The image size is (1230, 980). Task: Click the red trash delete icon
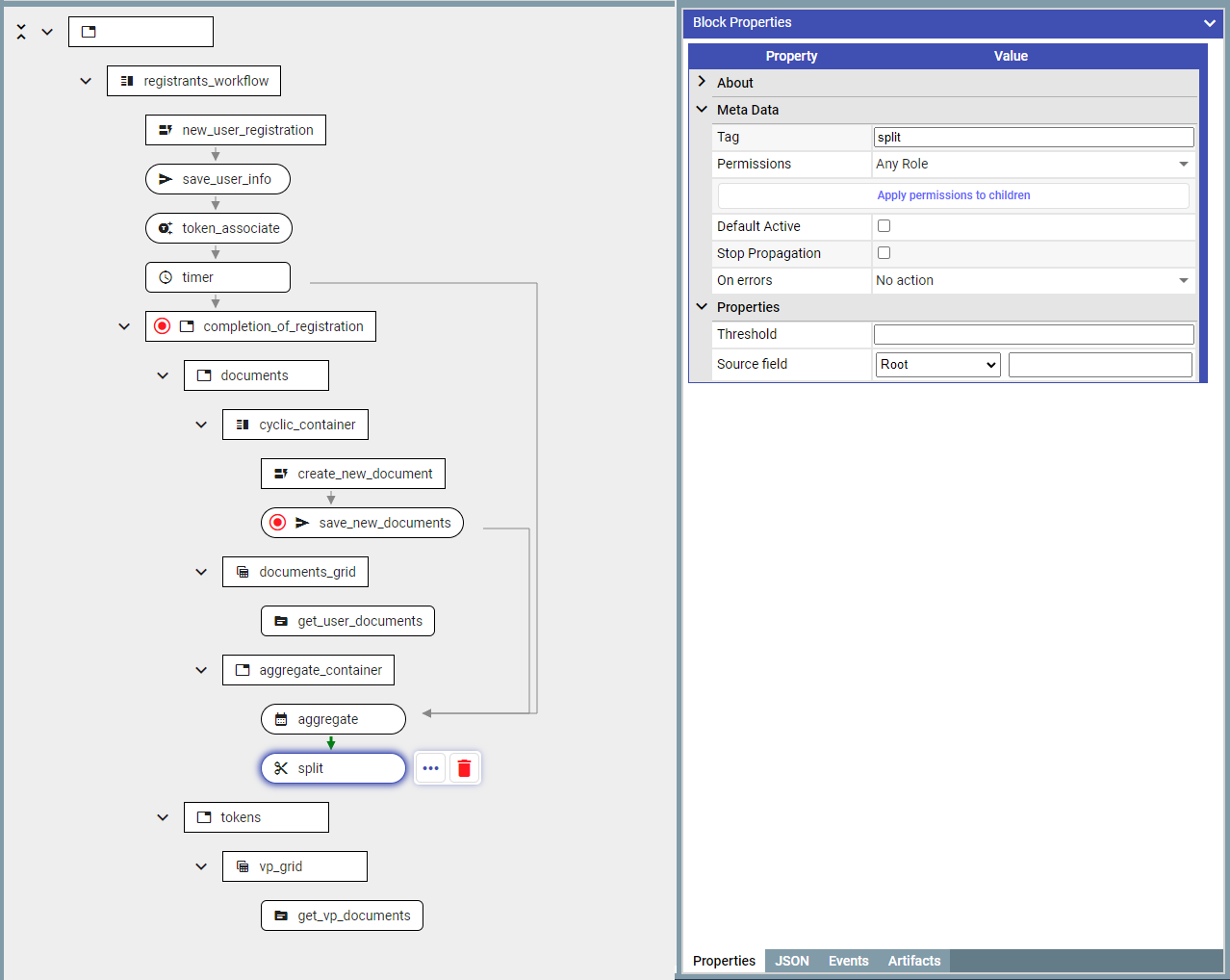[464, 768]
